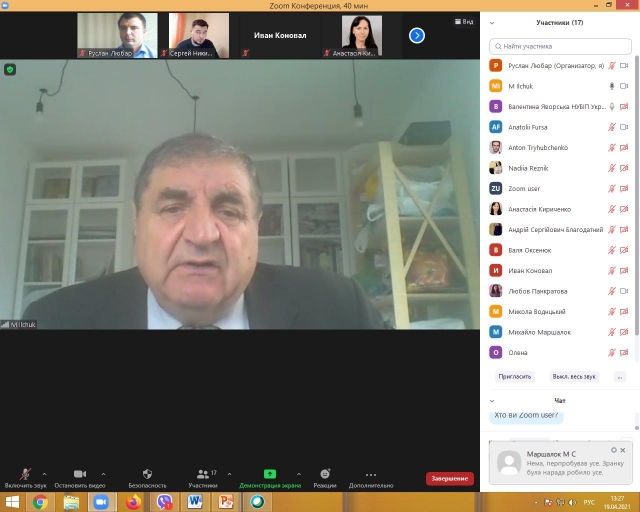Select Руслан Любар video thumbnail
Screen dimensions: 640x512
pos(117,36)
